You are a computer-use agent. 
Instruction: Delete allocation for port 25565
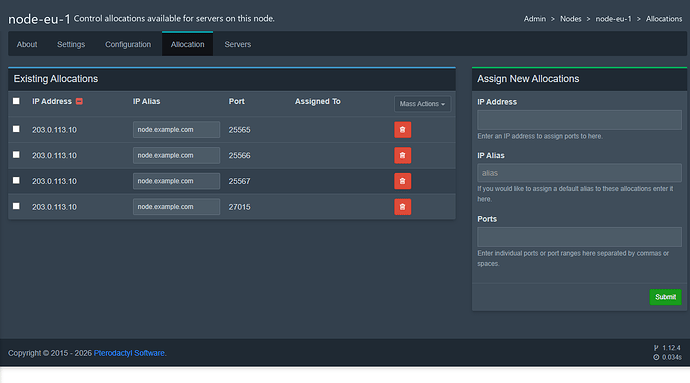pyautogui.click(x=402, y=130)
